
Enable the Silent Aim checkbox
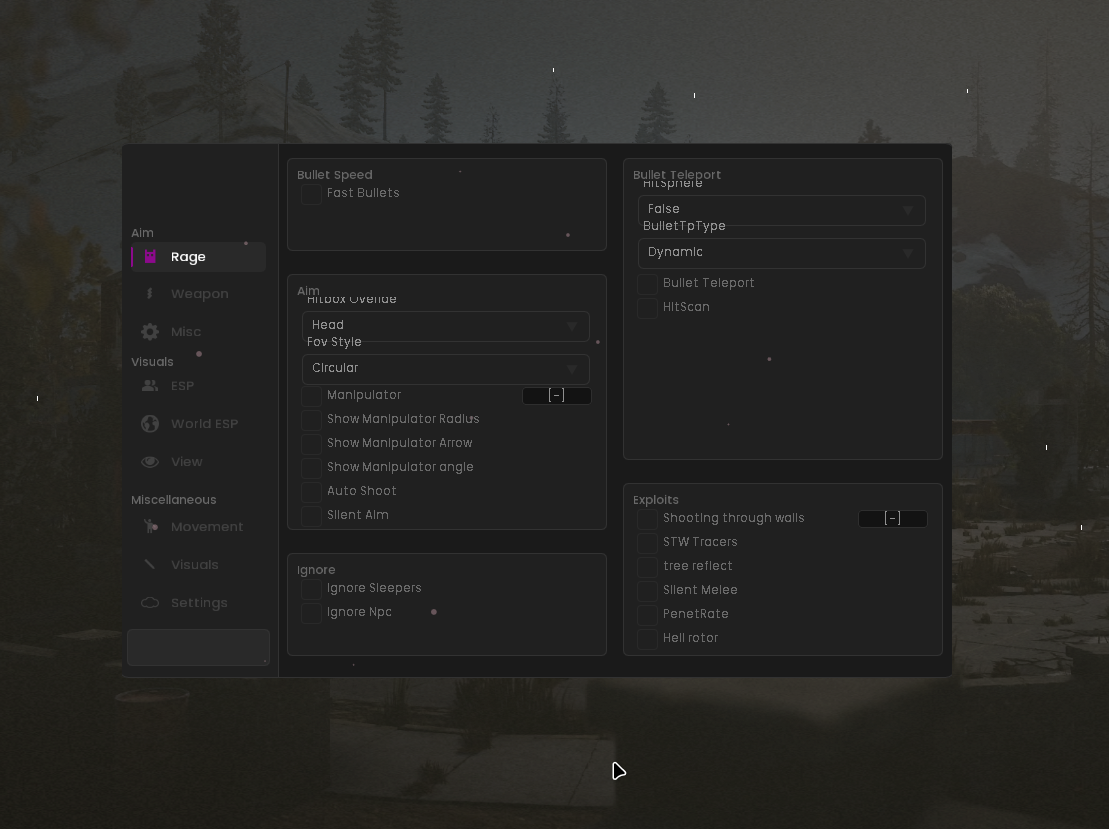pyautogui.click(x=311, y=516)
